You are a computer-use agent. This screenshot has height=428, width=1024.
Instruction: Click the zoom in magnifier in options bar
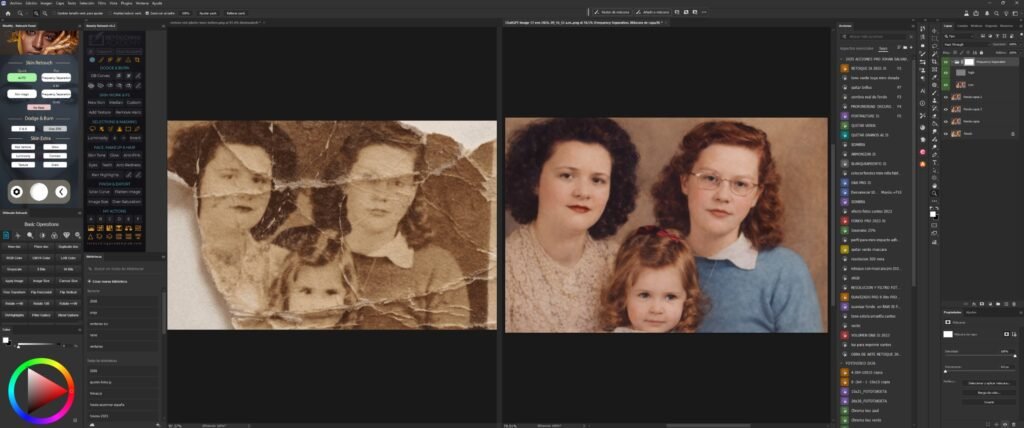coord(35,13)
